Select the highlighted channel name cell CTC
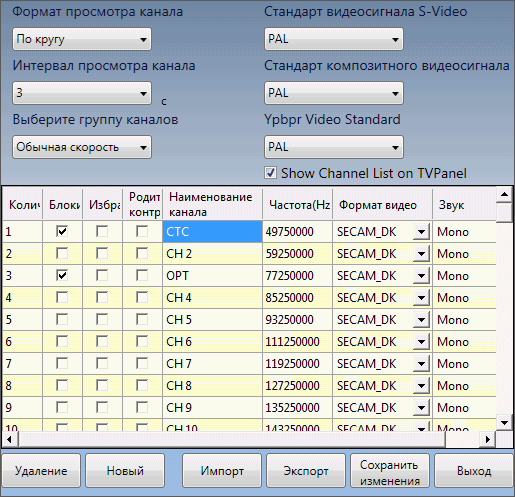Viewport: 515px width, 497px height. coord(212,231)
